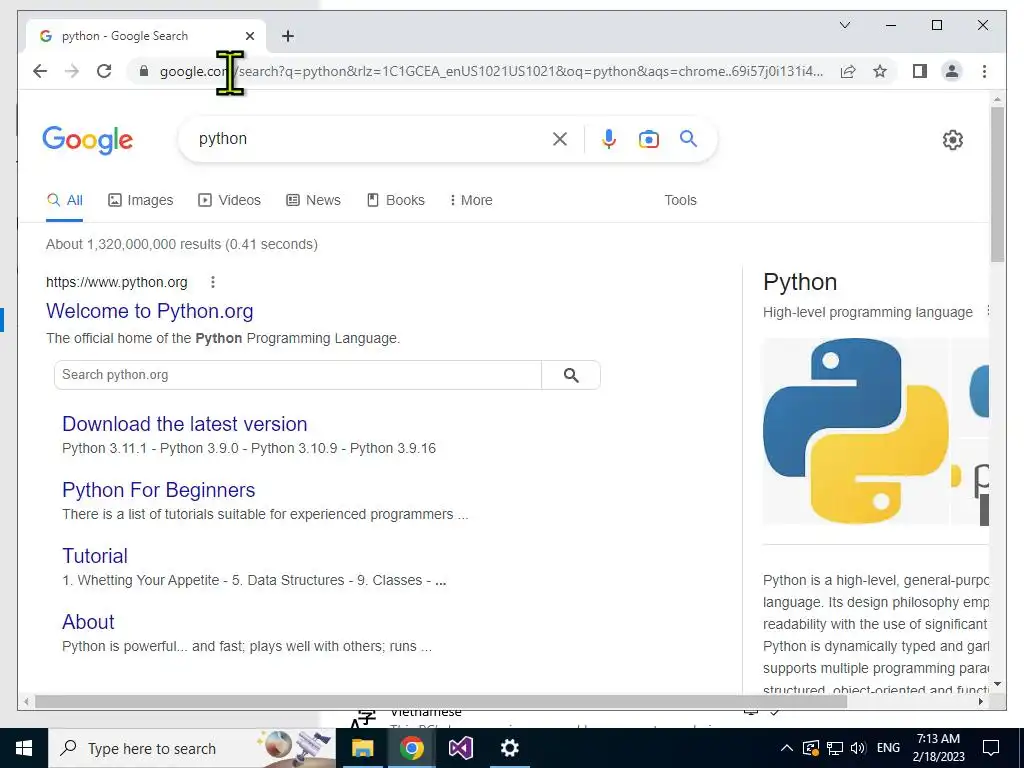
Task: Click 'High-level programming language' subtitle
Action: [868, 312]
